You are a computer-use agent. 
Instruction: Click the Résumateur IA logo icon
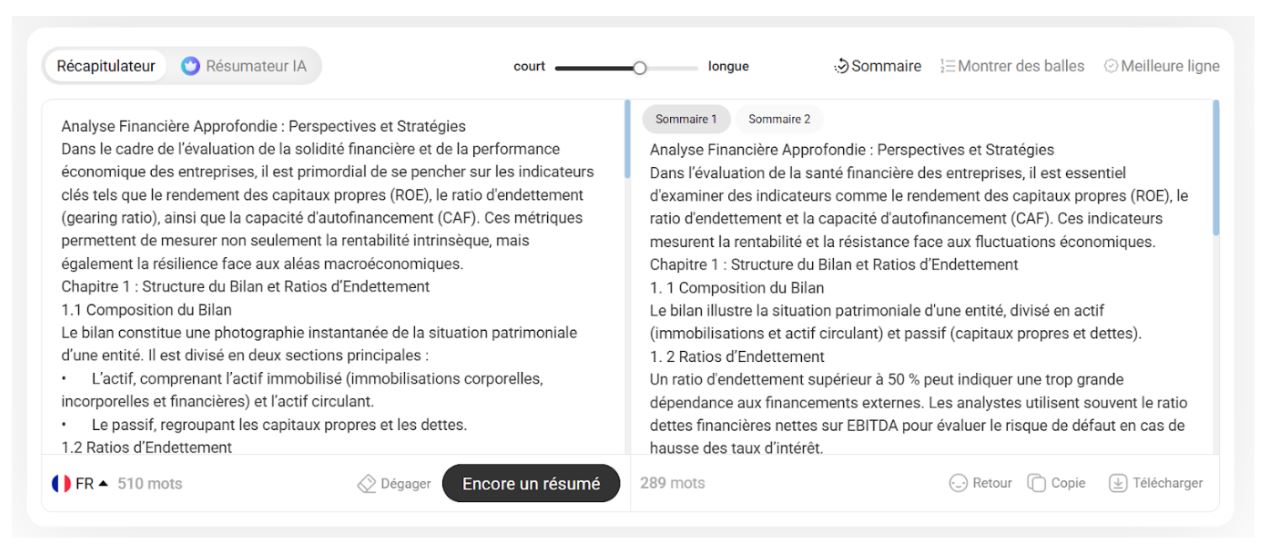click(190, 67)
